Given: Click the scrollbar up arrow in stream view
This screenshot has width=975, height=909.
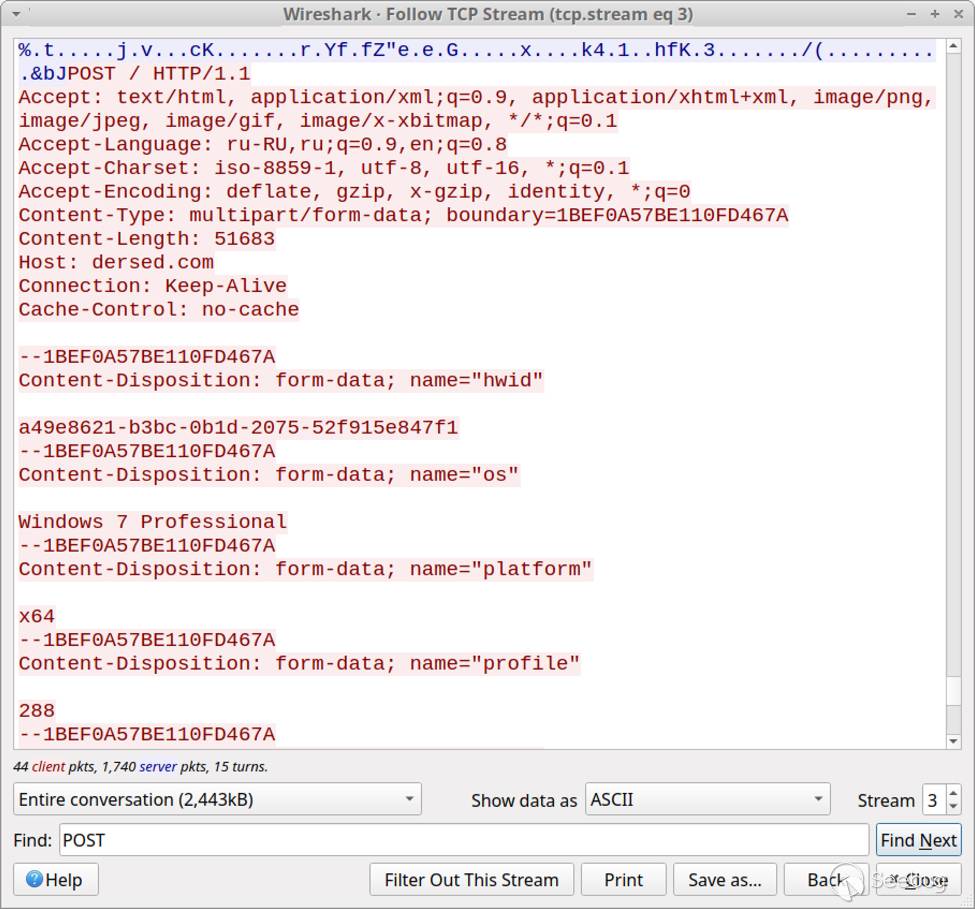Looking at the screenshot, I should coord(953,48).
